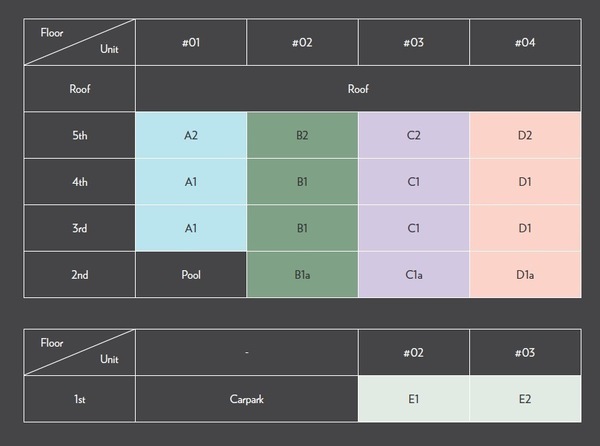
Task: Click the wide Roof cell spanning all units
Action: click(x=358, y=89)
